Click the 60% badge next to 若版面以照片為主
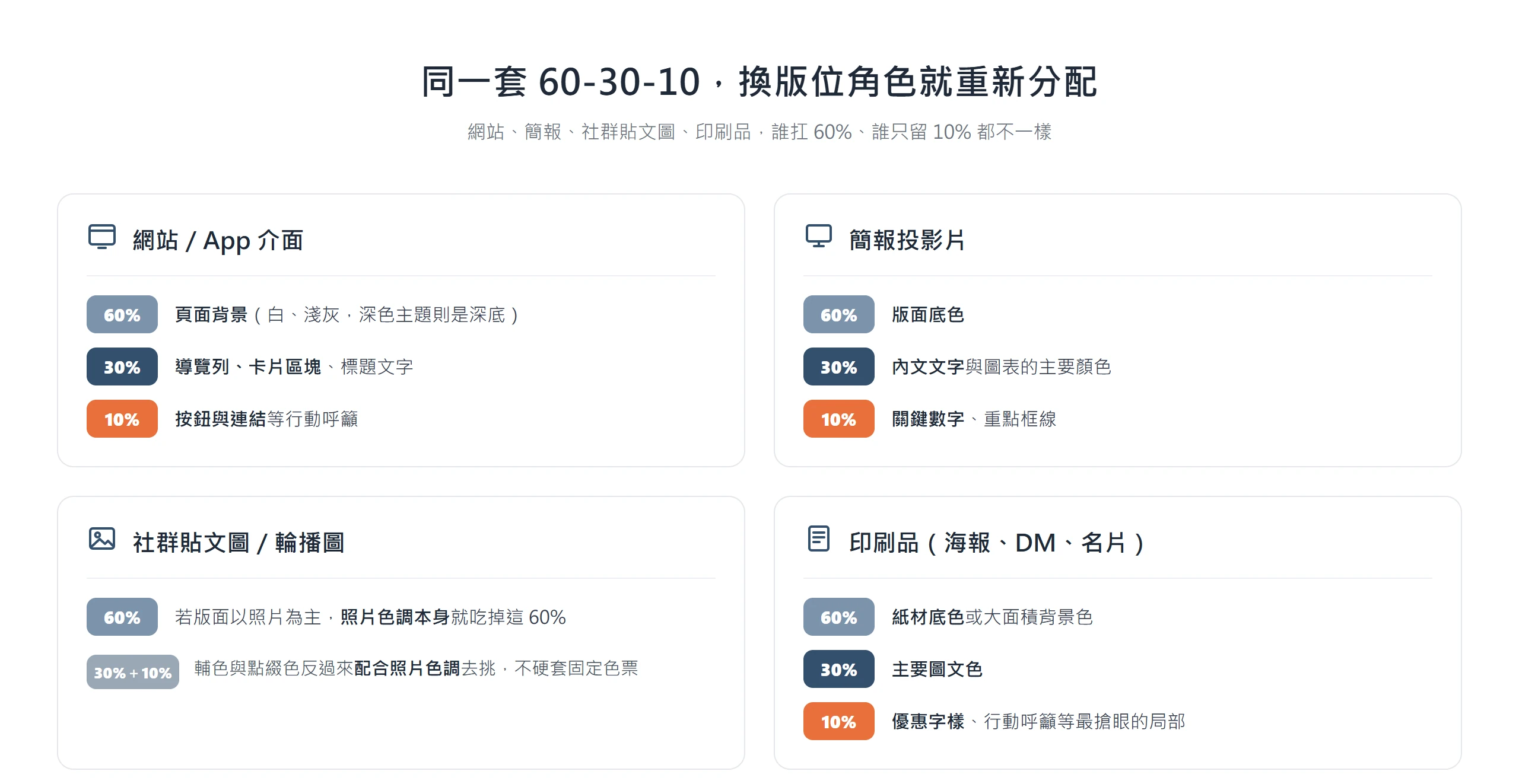 point(122,617)
